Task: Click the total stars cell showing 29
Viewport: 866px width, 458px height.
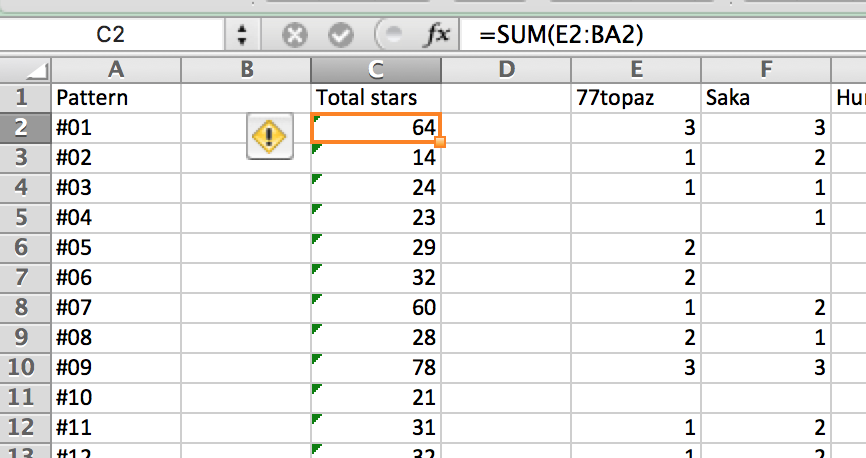Action: click(x=376, y=247)
